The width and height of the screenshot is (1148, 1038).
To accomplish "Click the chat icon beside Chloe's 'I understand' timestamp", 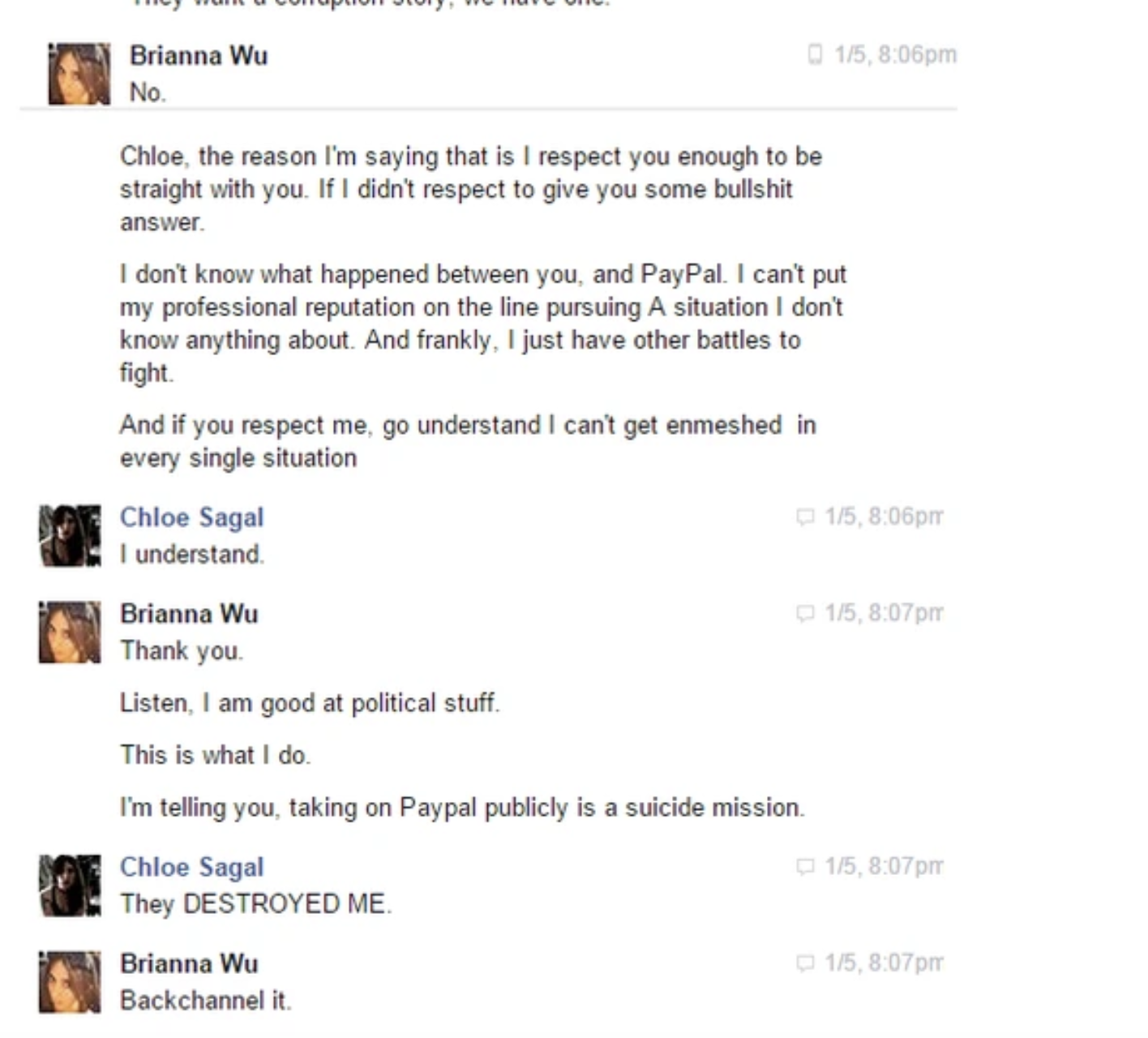I will pyautogui.click(x=805, y=517).
